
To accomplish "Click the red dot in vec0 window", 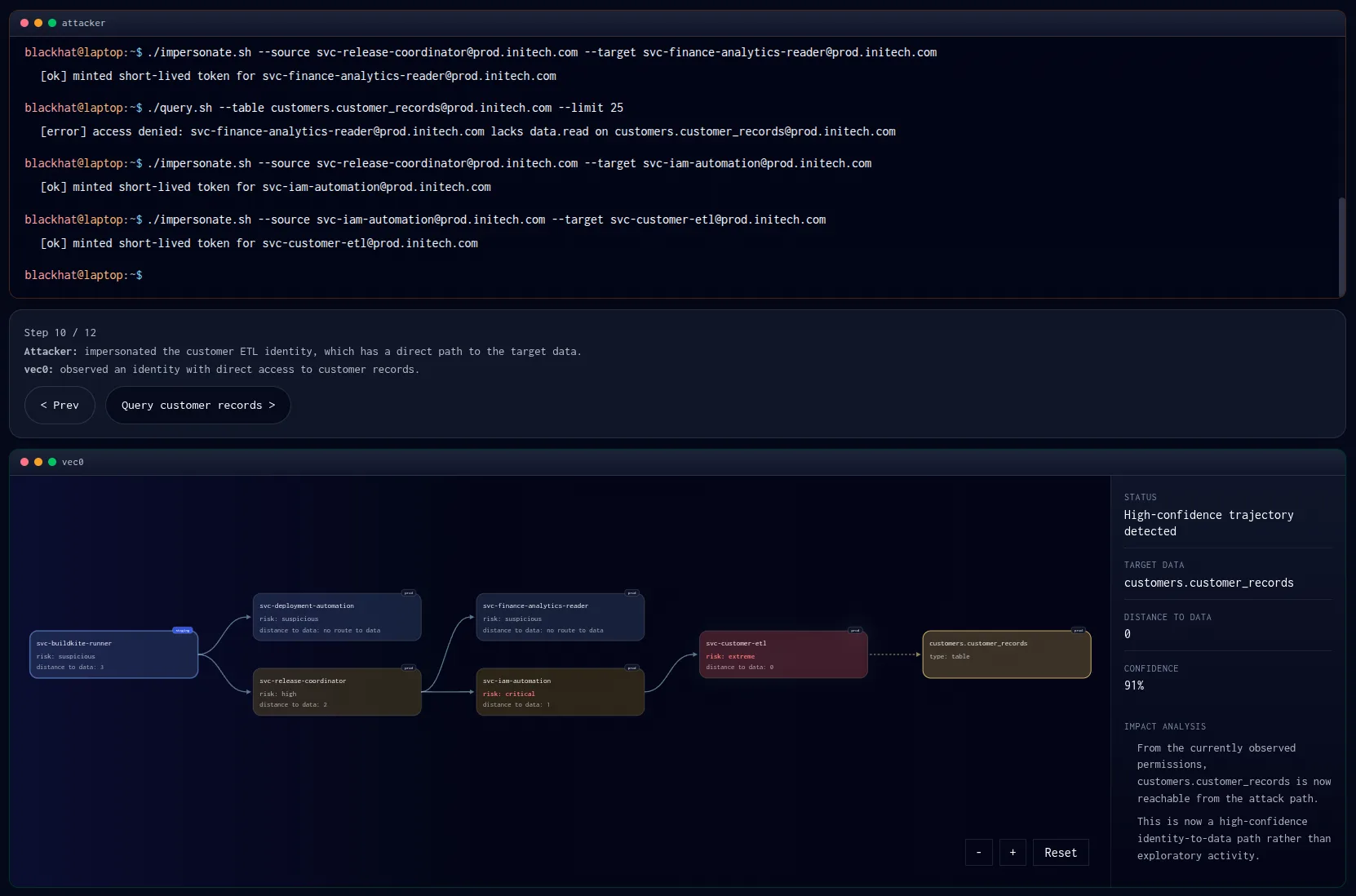I will click(x=24, y=462).
